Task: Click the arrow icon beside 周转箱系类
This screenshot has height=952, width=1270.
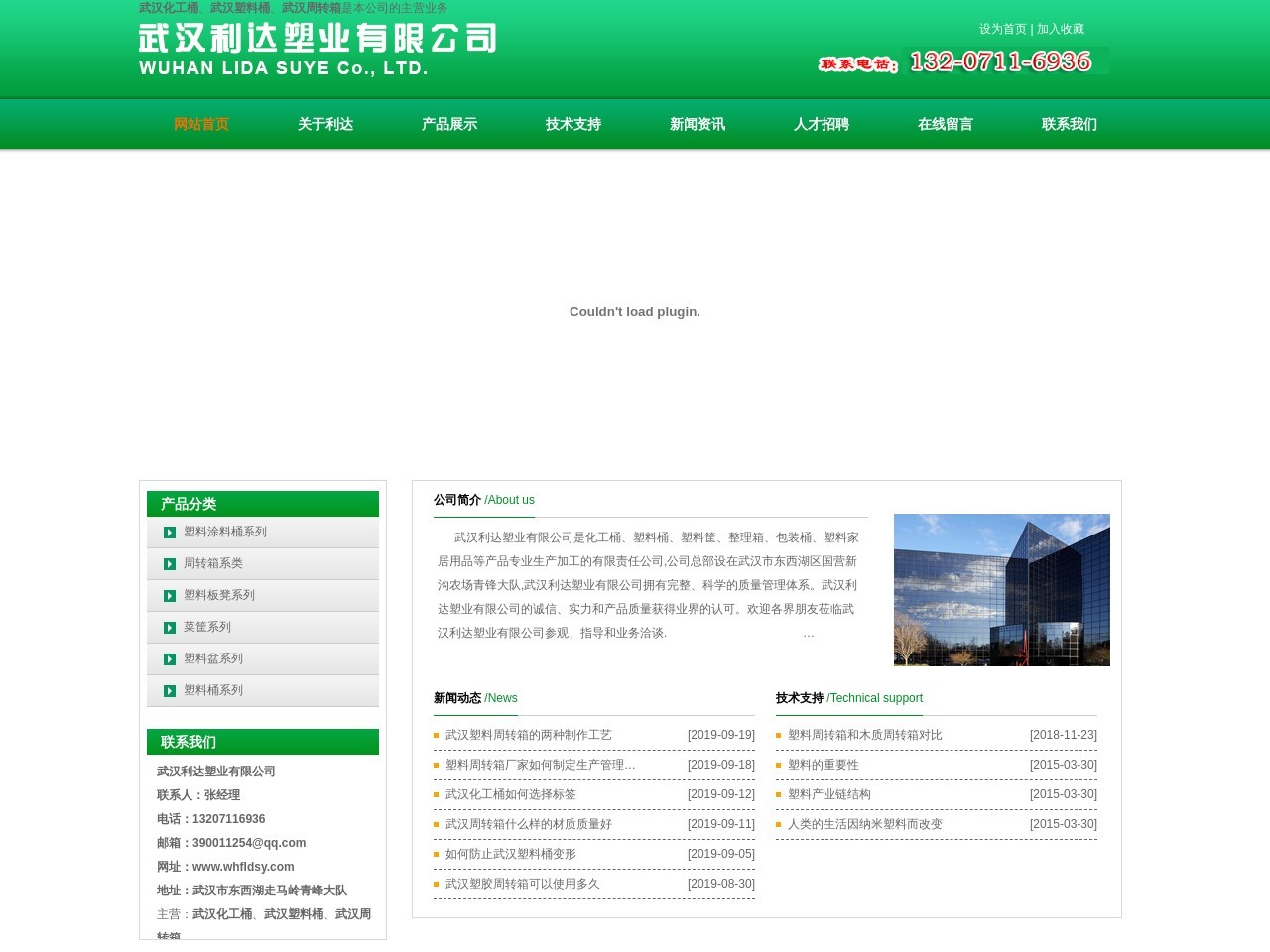Action: pyautogui.click(x=170, y=564)
